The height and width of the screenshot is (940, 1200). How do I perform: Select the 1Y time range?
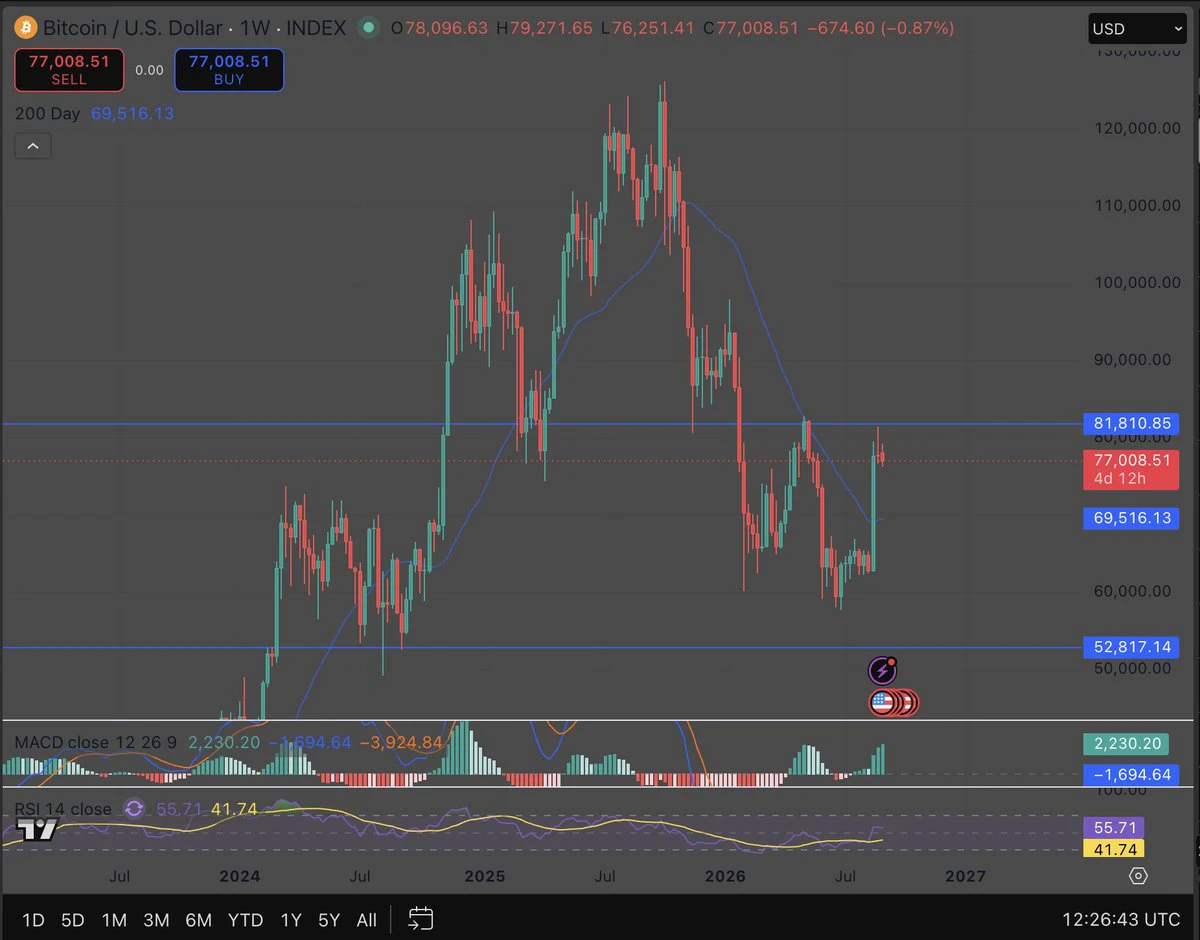tap(291, 919)
